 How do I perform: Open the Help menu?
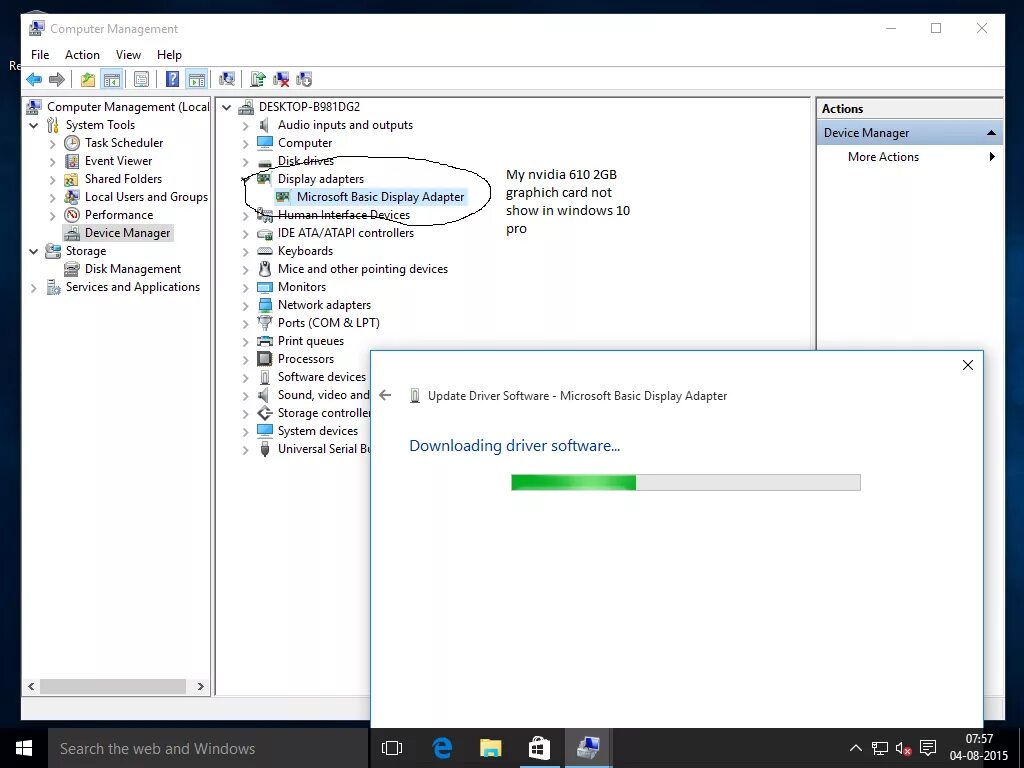click(169, 55)
